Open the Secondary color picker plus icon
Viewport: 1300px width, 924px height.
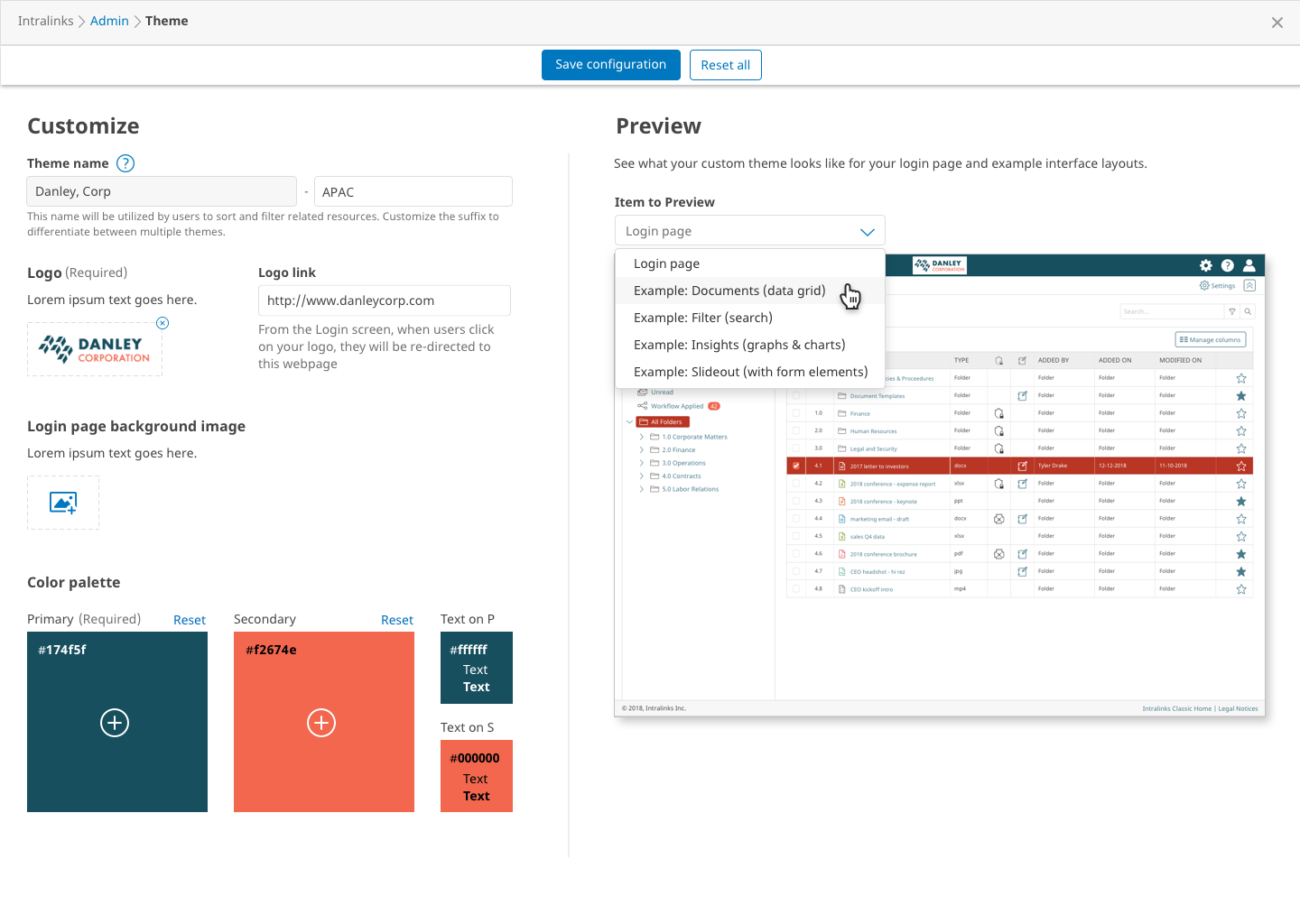321,723
